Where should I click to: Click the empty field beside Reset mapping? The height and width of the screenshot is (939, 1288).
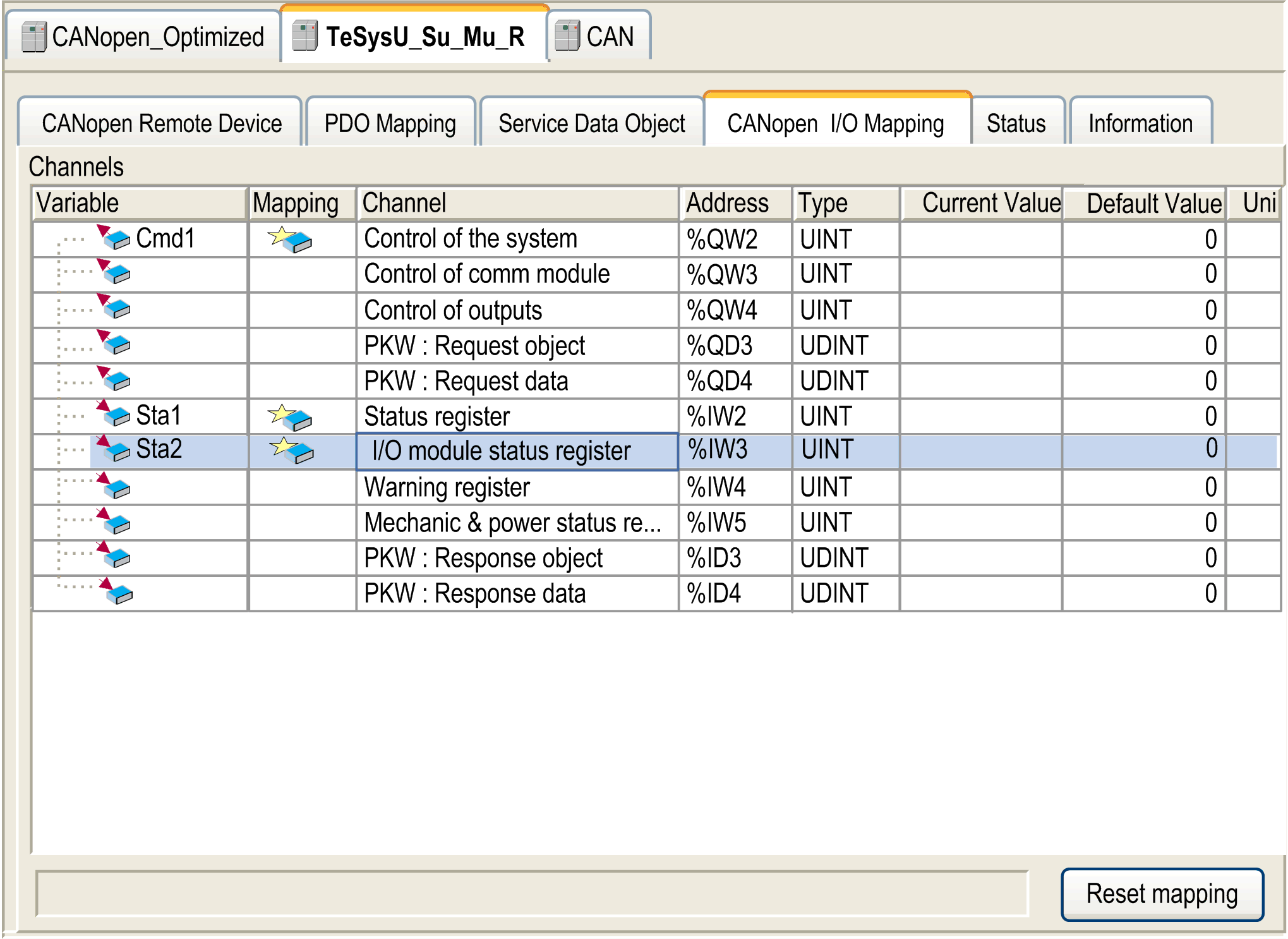532,893
